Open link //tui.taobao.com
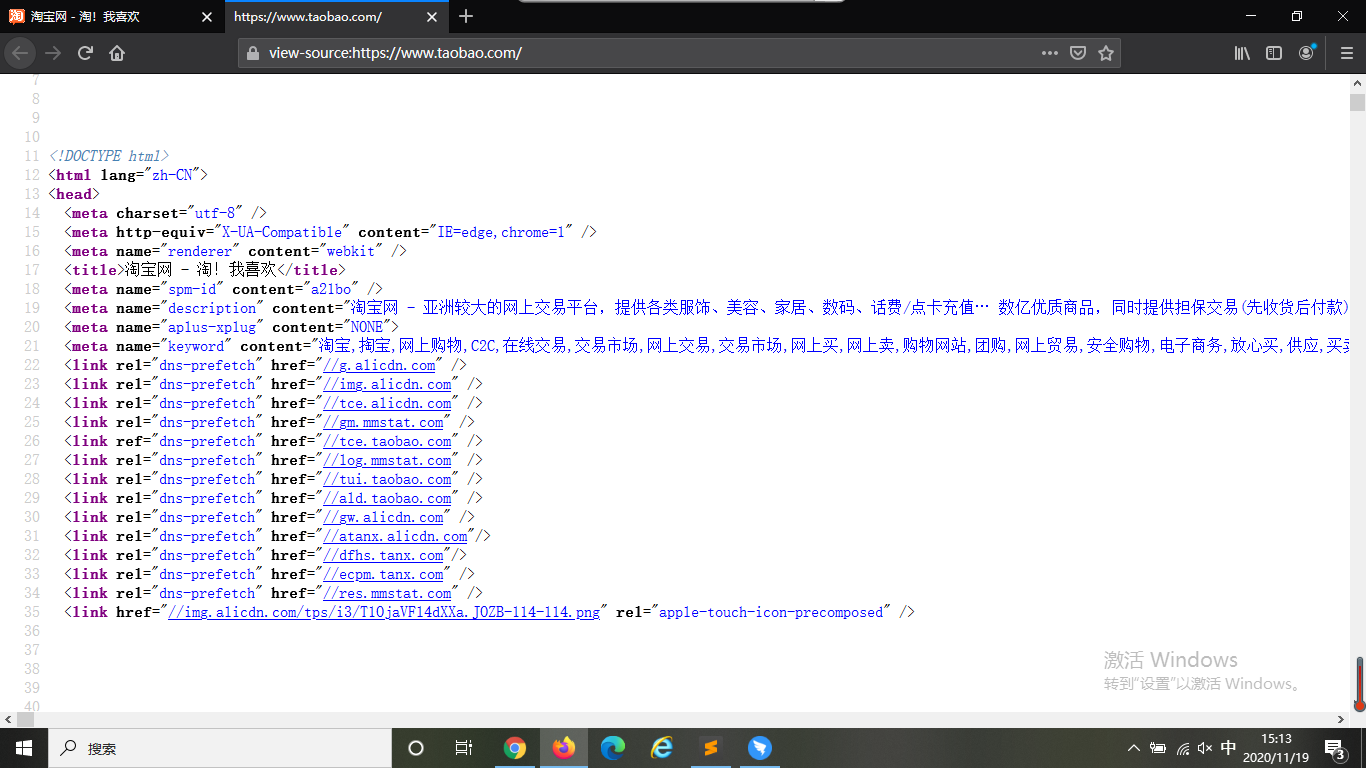The height and width of the screenshot is (768, 1366). point(387,480)
